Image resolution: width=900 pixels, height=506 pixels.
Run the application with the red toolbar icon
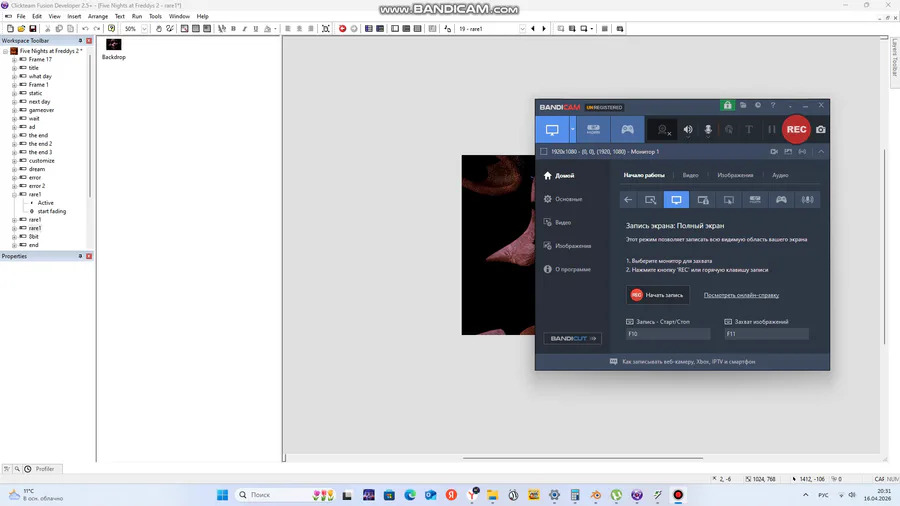coord(343,29)
